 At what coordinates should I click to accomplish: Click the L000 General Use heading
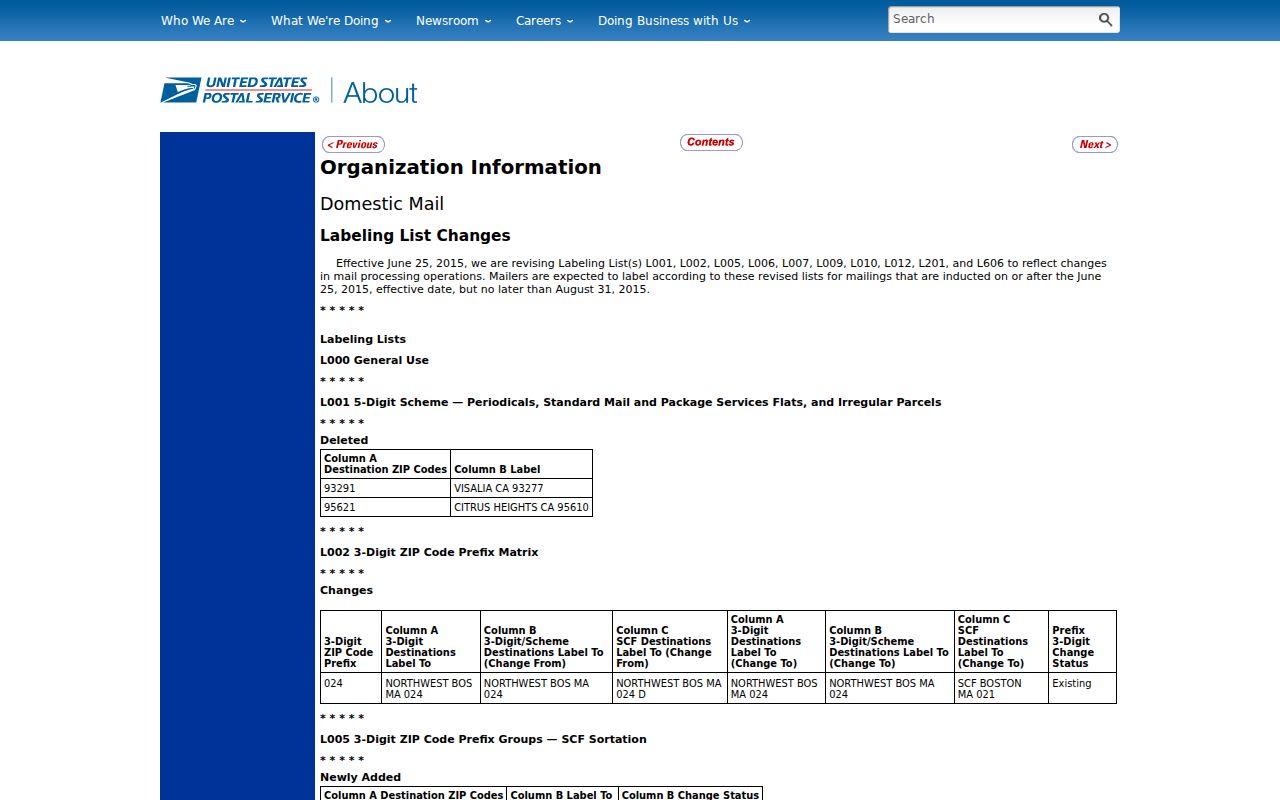[374, 360]
